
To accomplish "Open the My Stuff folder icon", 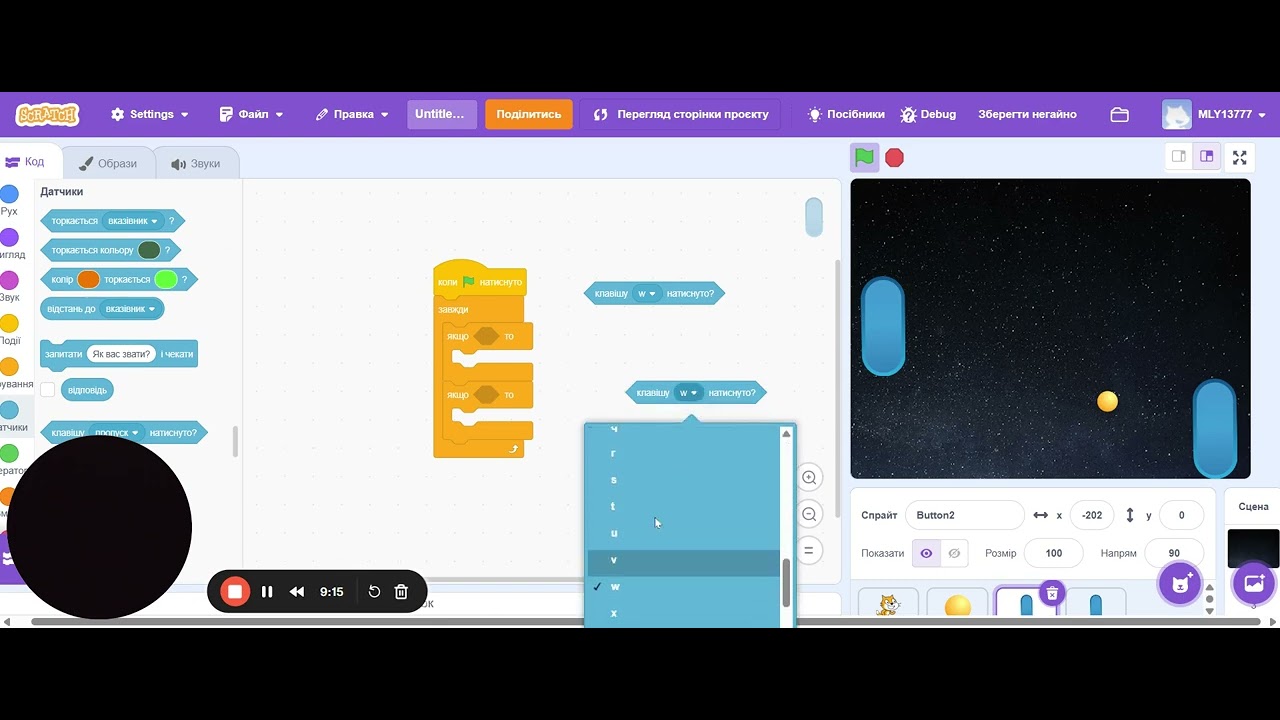I will click(x=1120, y=114).
